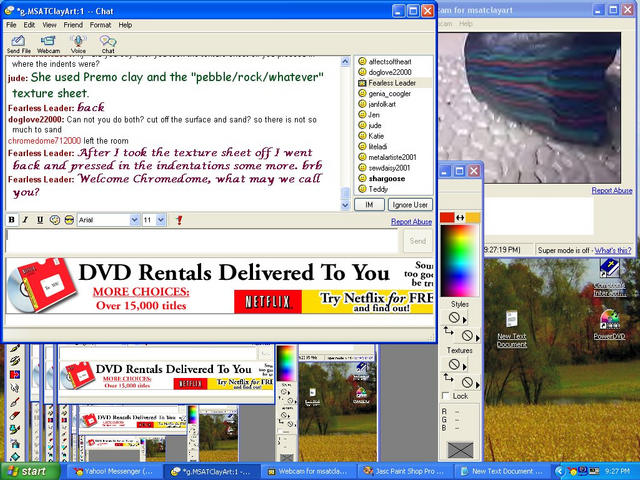Click chat scrollbar down arrow
The width and height of the screenshot is (640, 480).
click(x=345, y=205)
